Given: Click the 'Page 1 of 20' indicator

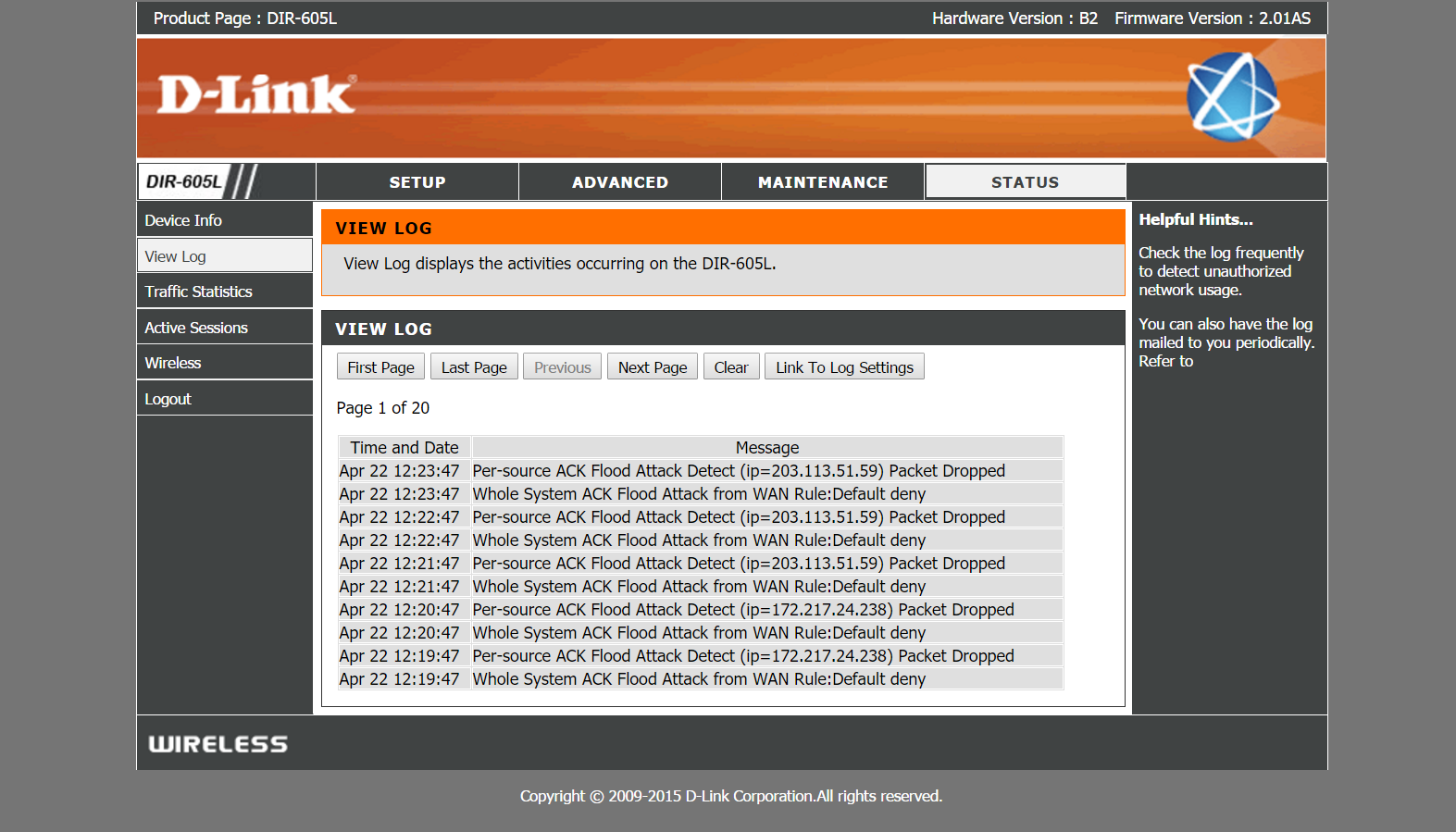Looking at the screenshot, I should coord(383,408).
